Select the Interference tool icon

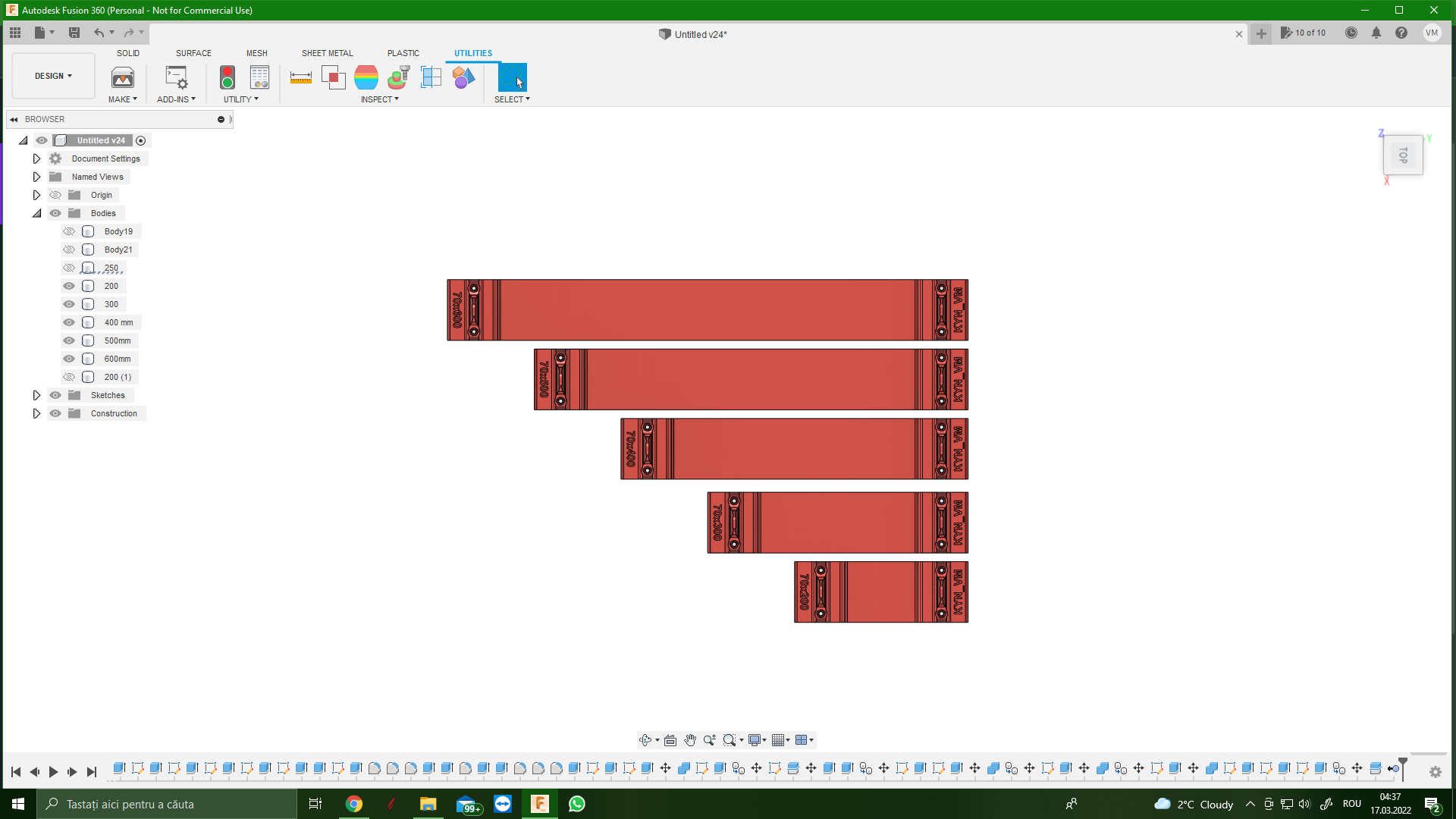333,77
